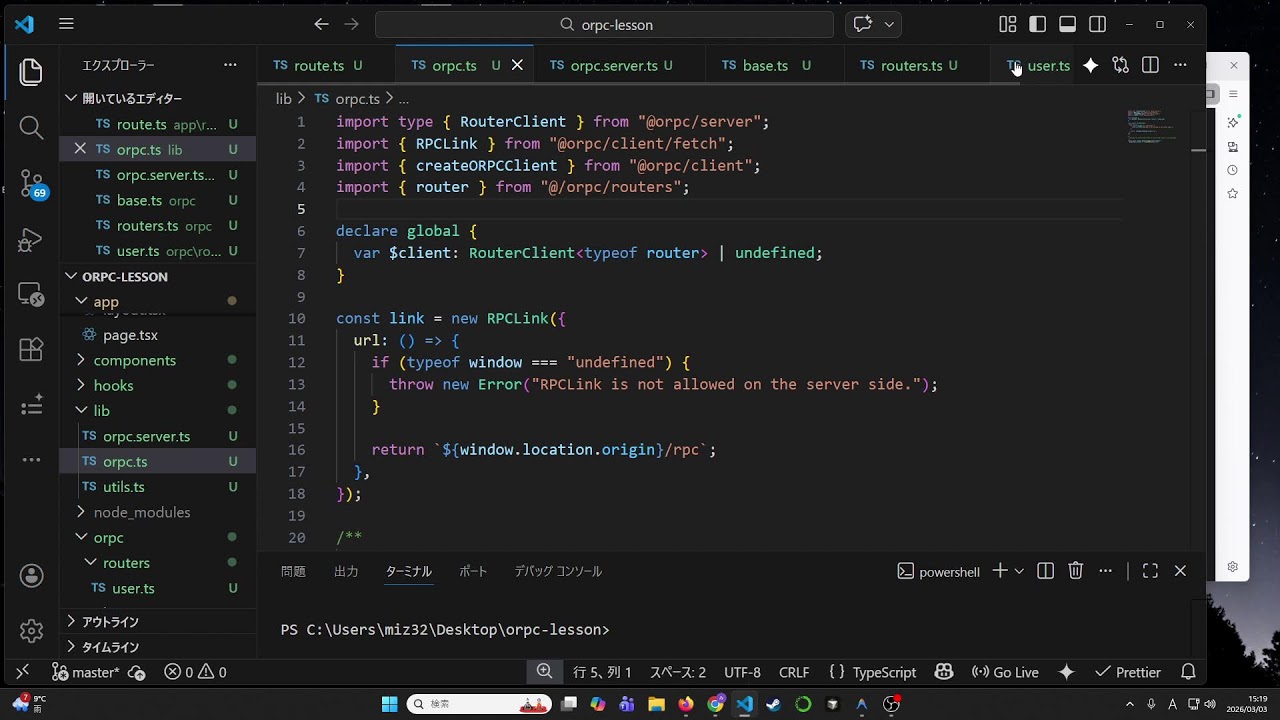Viewport: 1280px width, 720px height.
Task: Open the Explorer view in activity bar
Action: [31, 72]
